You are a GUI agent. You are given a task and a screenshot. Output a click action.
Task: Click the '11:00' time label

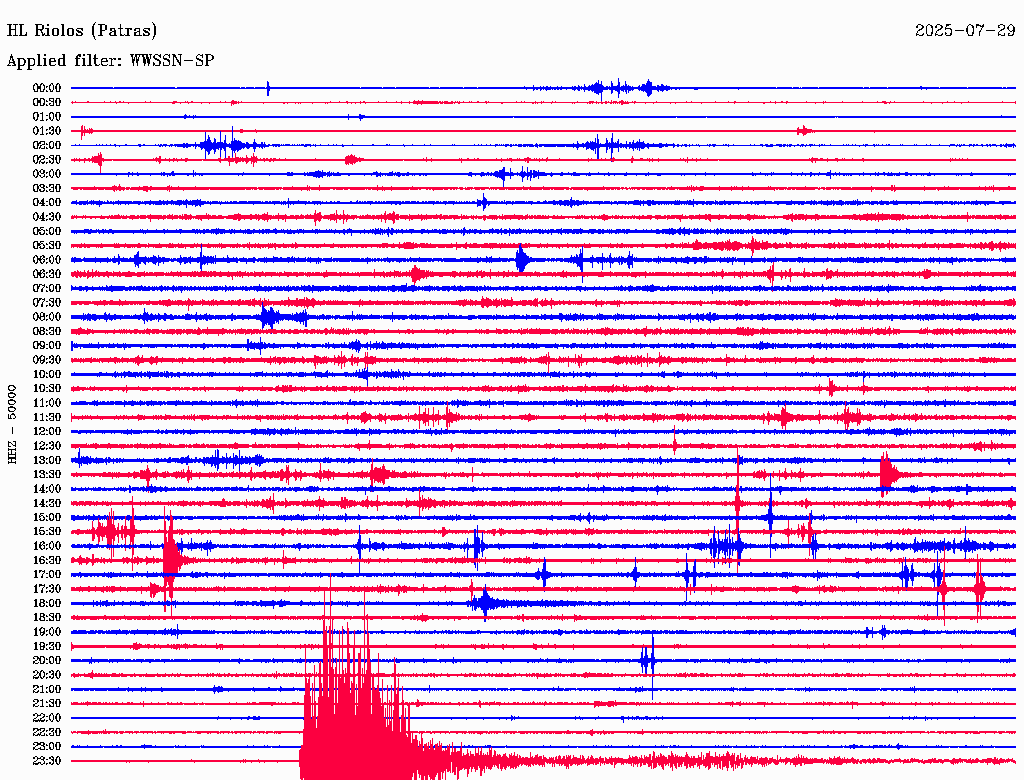[47, 403]
